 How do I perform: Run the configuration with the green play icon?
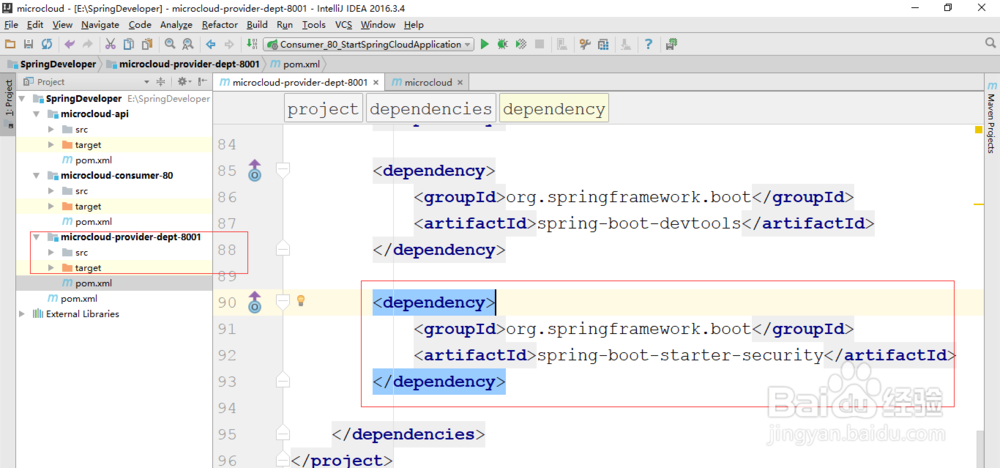(x=485, y=44)
